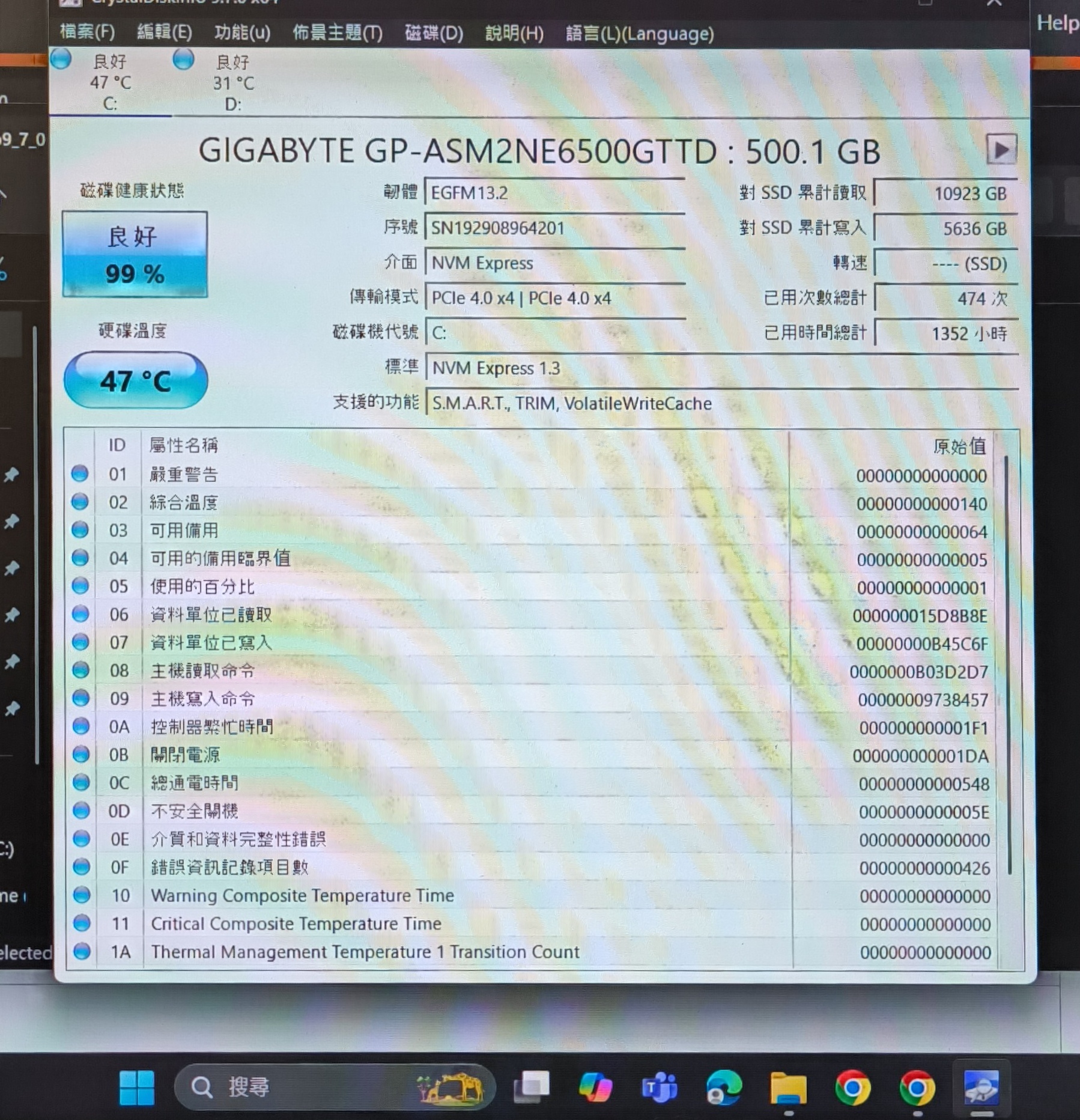Click the standard field NVM Express 1.3

tap(721, 368)
